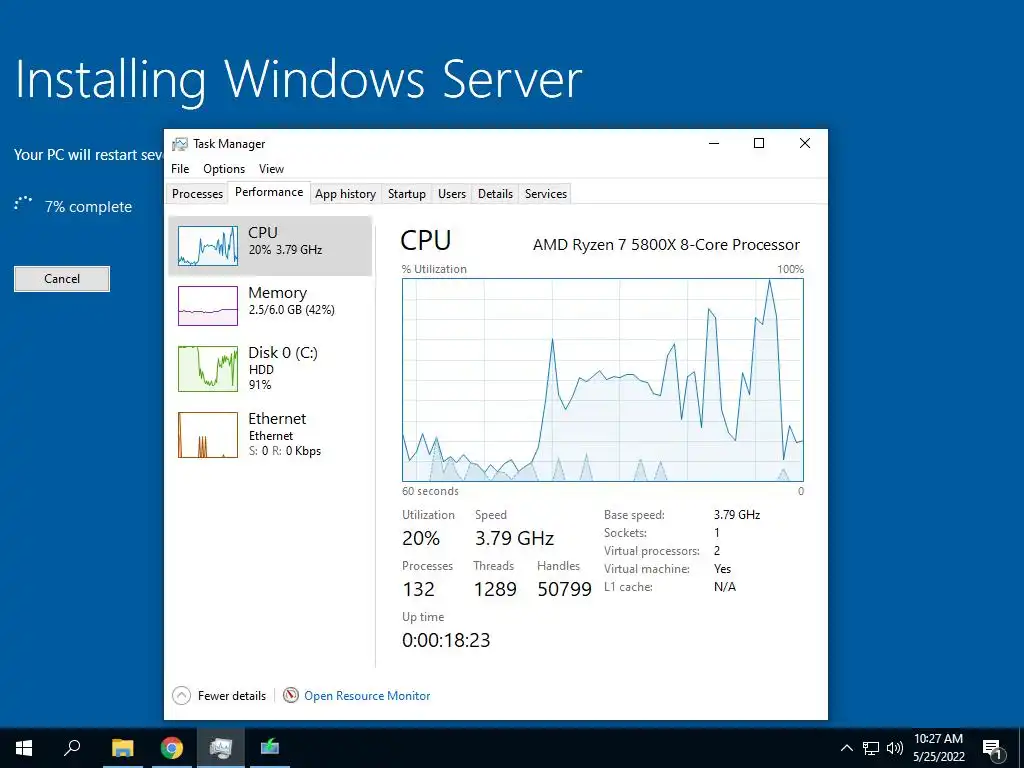Open the File menu
Screen dimensions: 1024x768
[180, 168]
